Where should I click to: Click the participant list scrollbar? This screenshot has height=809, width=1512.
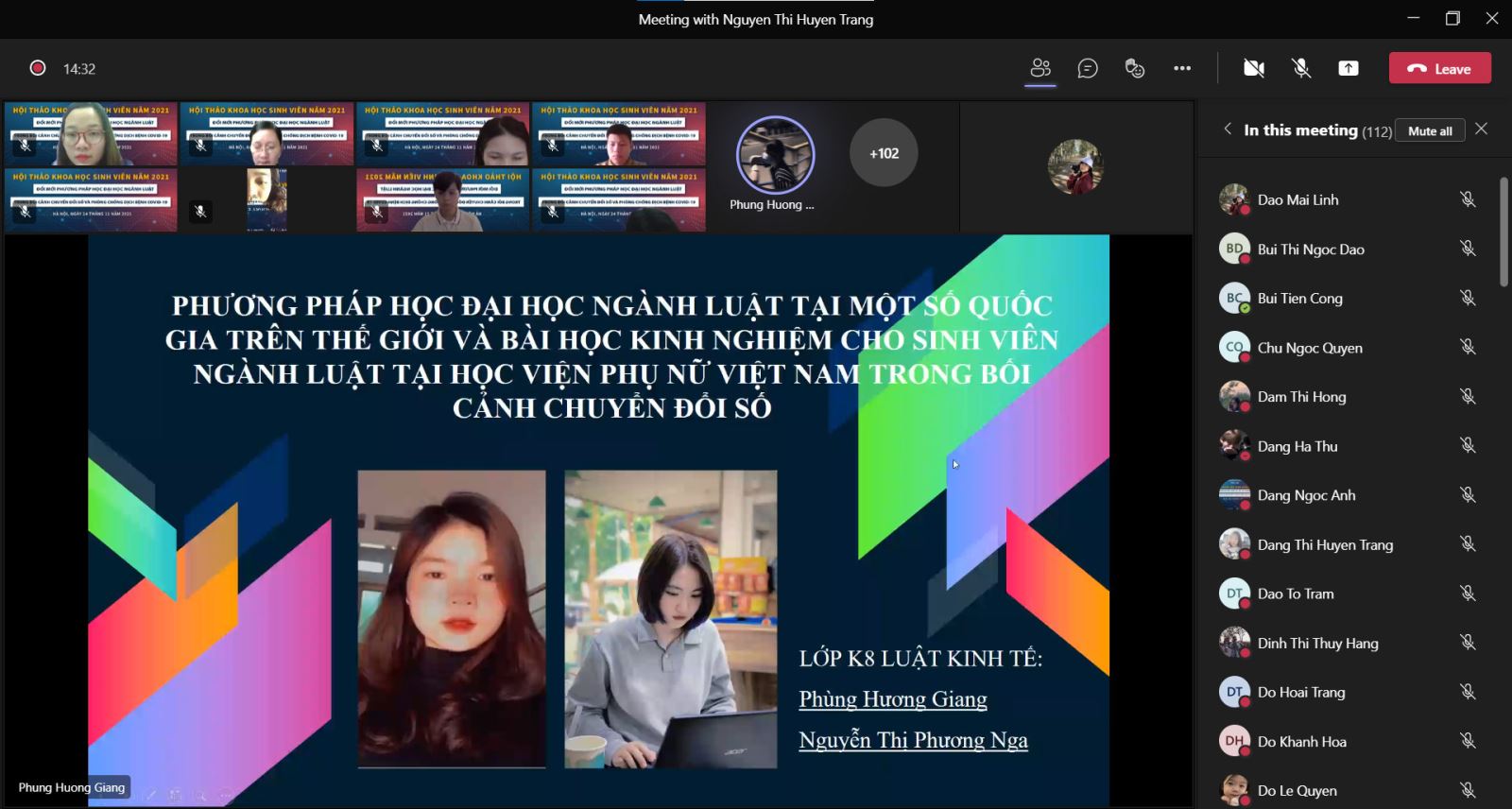(1503, 232)
